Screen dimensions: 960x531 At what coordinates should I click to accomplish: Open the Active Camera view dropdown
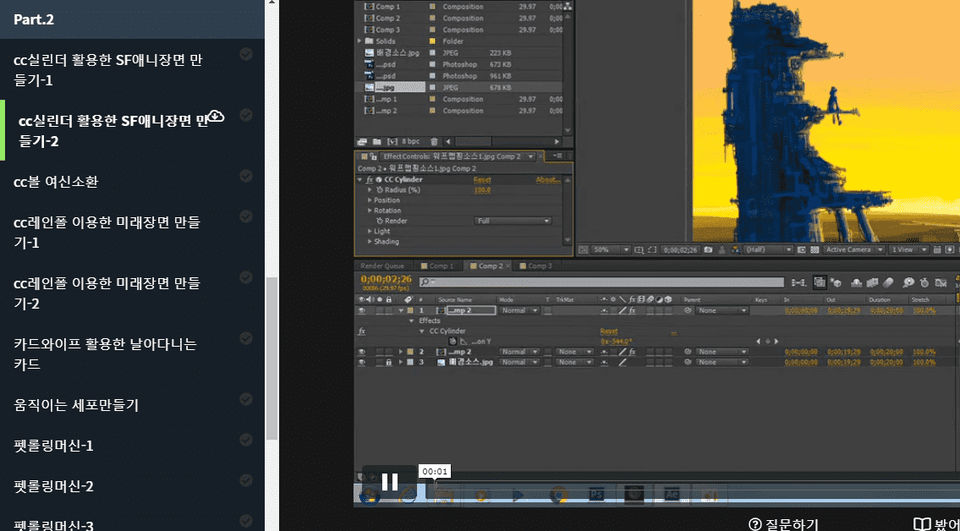click(853, 250)
